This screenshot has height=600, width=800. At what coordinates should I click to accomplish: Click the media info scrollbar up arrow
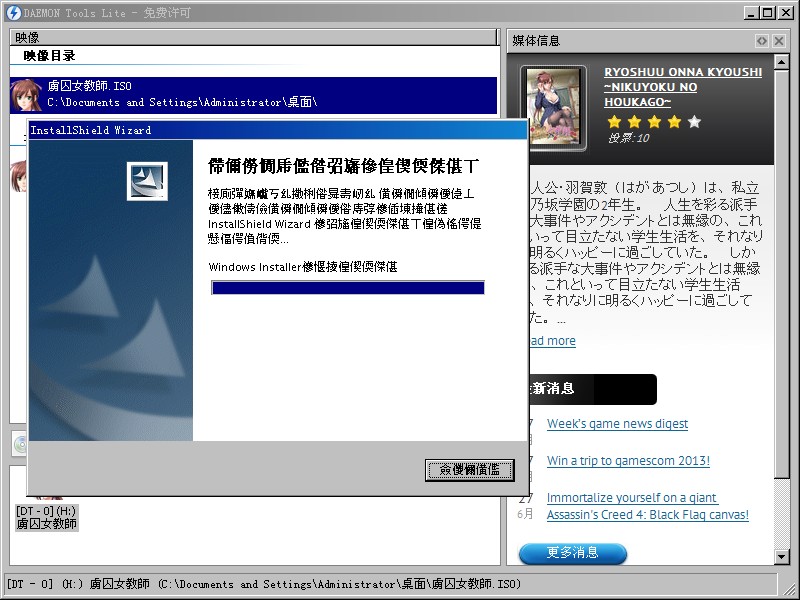point(781,62)
